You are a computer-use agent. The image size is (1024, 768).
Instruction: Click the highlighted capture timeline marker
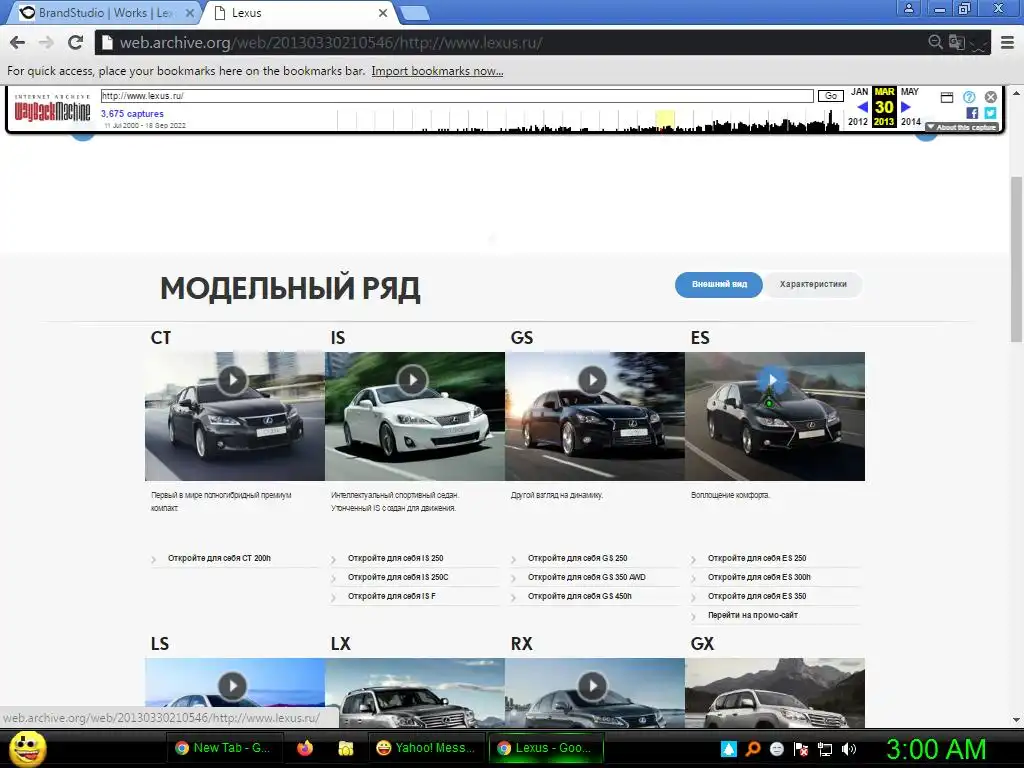665,121
